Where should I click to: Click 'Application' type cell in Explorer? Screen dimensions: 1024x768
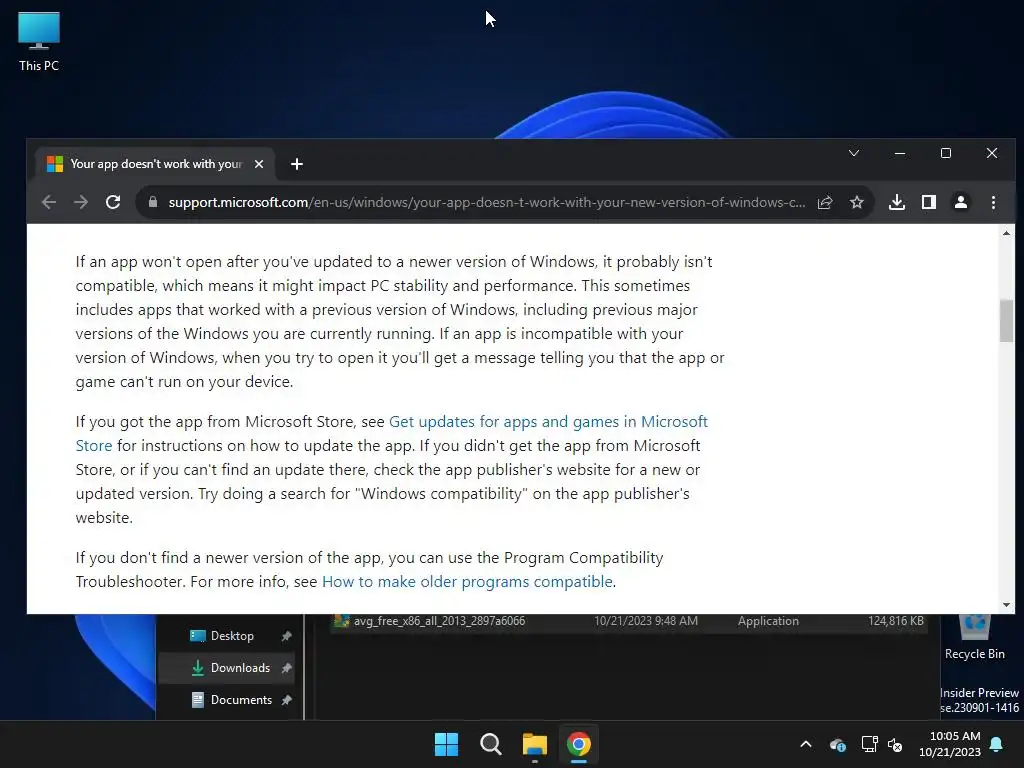[x=768, y=621]
